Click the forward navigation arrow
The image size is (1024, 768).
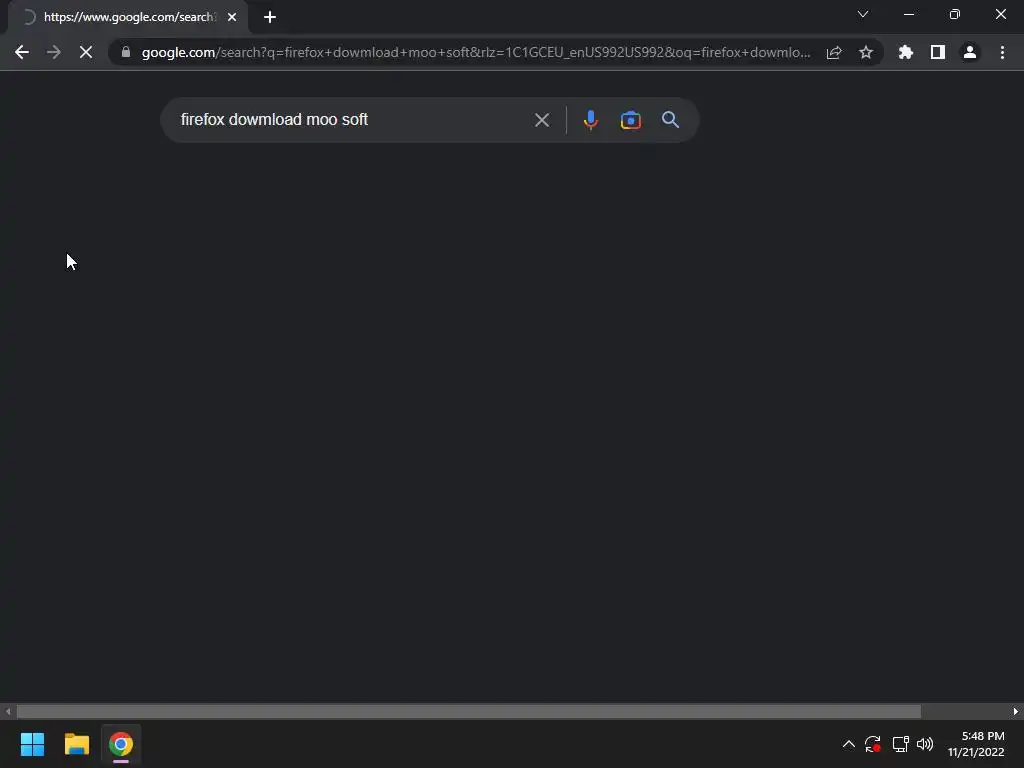[x=54, y=52]
